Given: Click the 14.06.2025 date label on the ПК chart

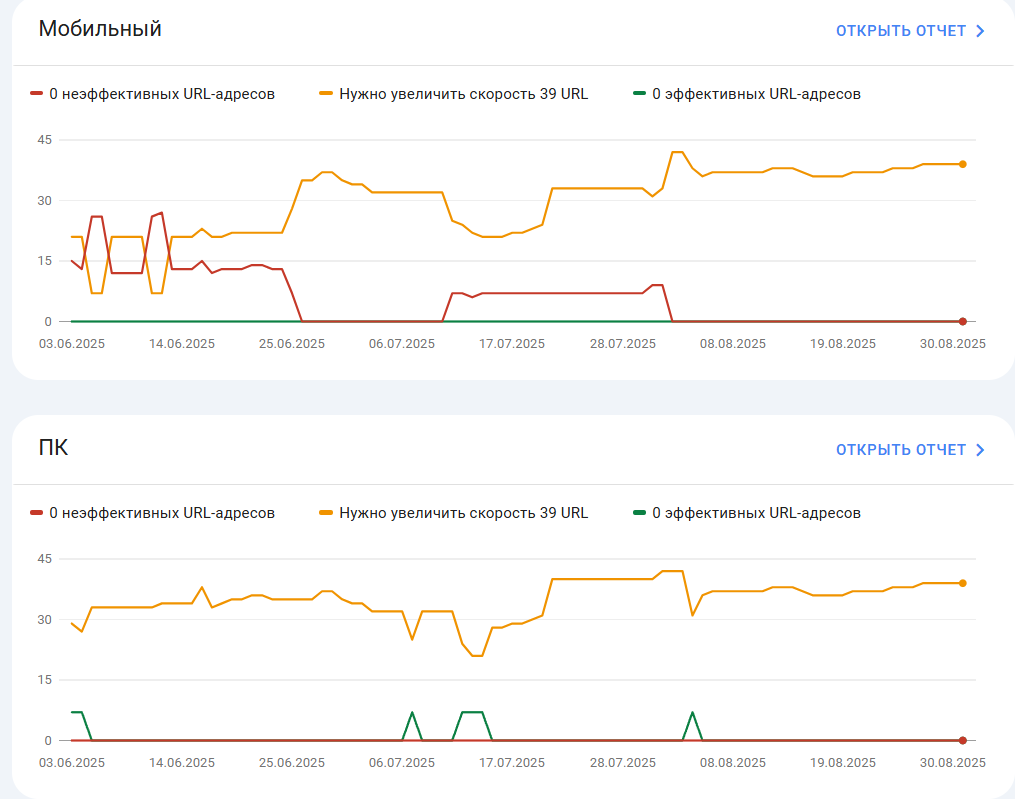Looking at the screenshot, I should pyautogui.click(x=182, y=763).
